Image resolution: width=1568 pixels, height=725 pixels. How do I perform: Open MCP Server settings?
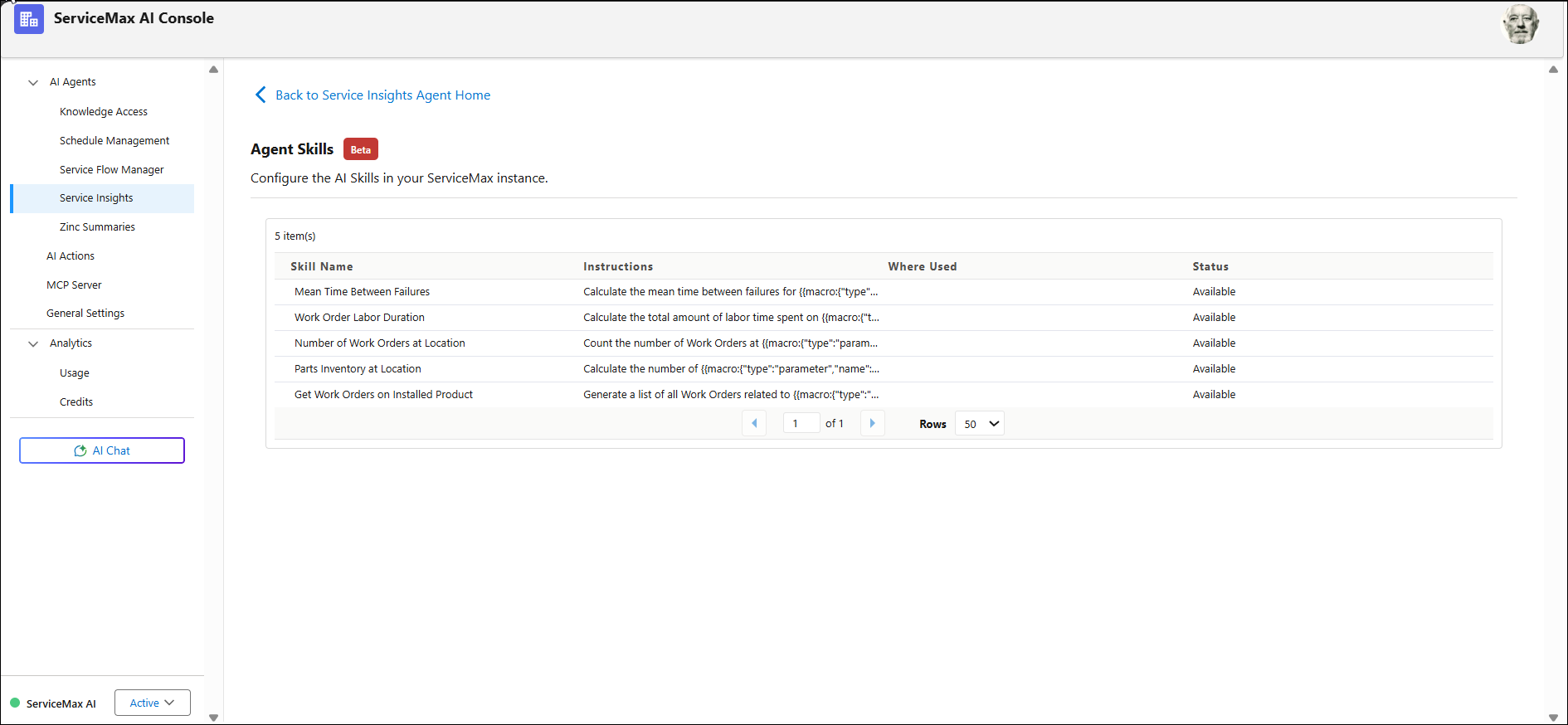(x=74, y=285)
